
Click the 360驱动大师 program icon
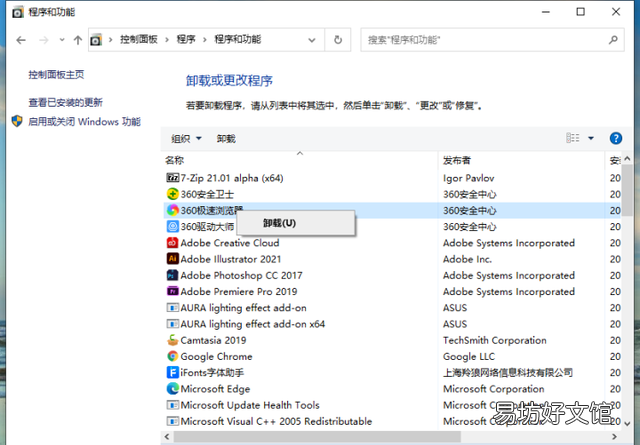pyautogui.click(x=173, y=226)
